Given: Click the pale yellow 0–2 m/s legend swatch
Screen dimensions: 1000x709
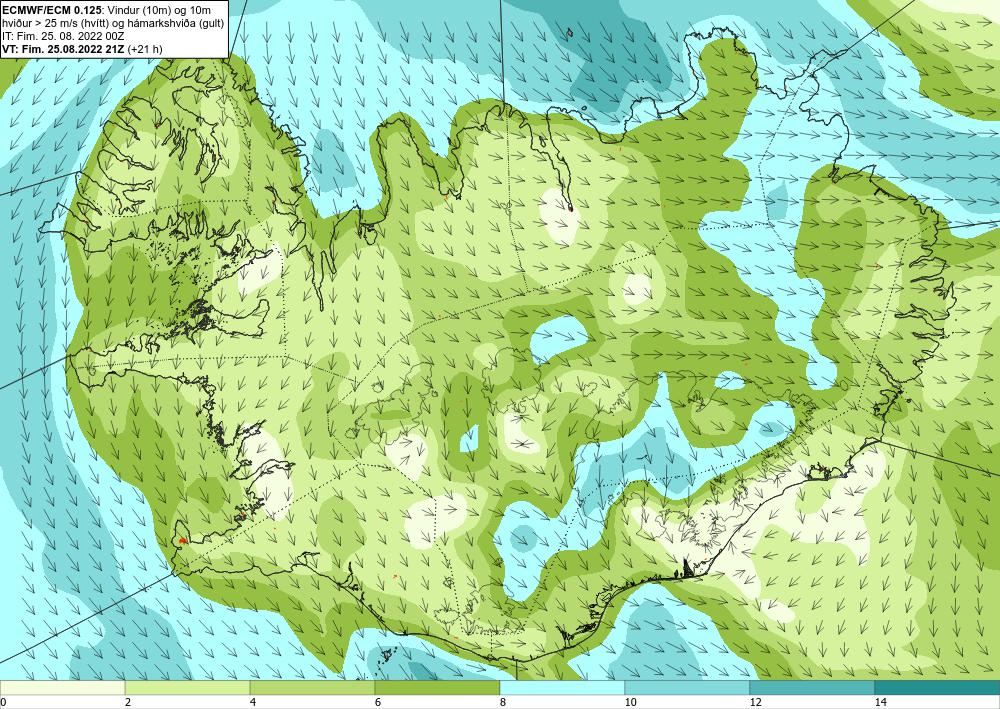Looking at the screenshot, I should tap(62, 688).
